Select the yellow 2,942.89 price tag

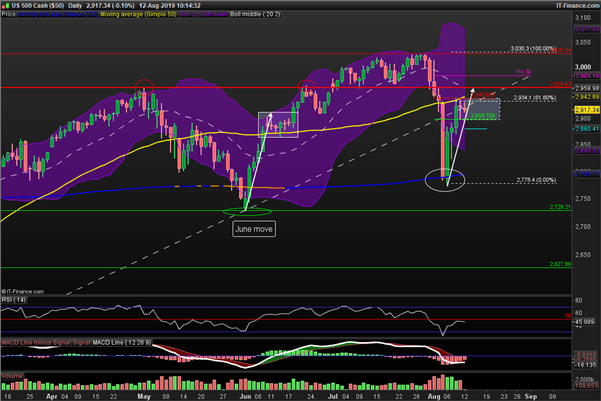586,97
